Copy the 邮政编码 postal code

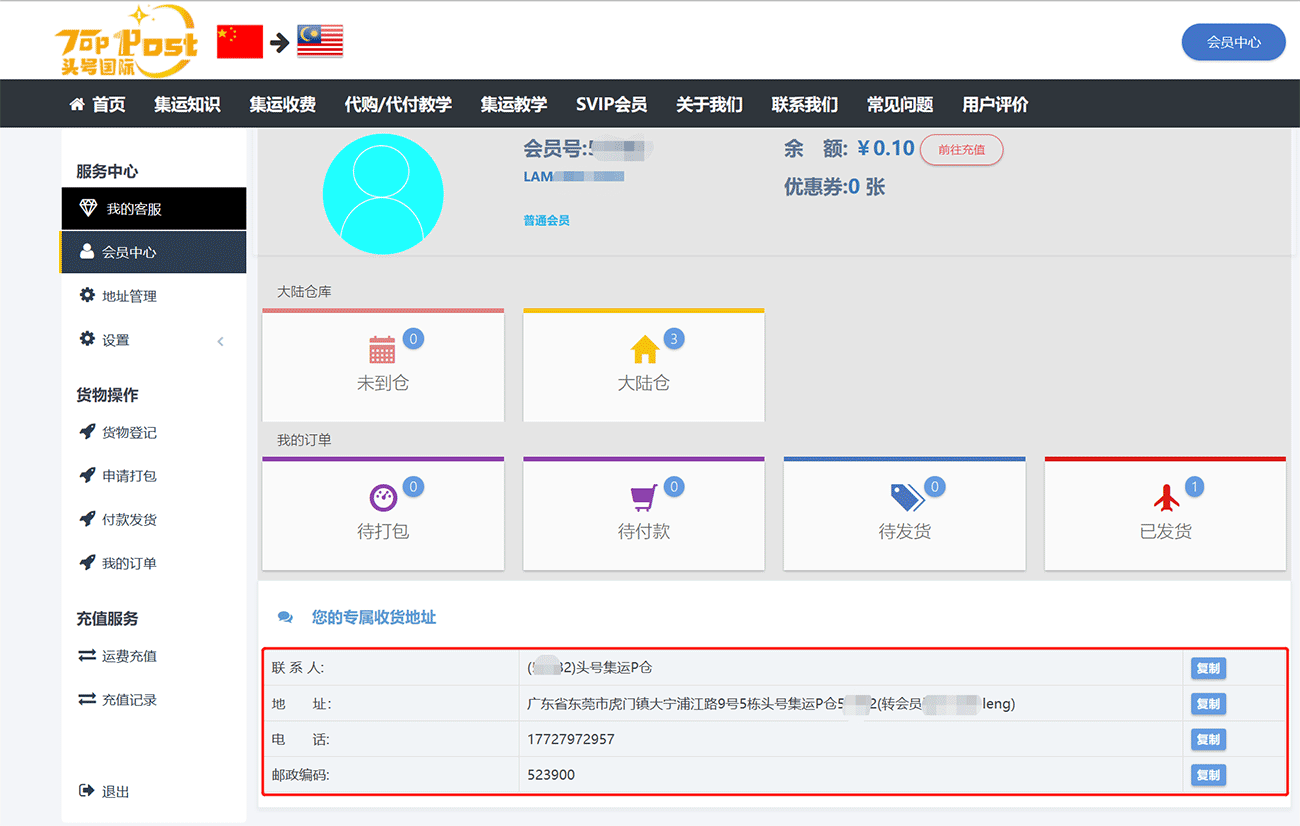(1208, 775)
